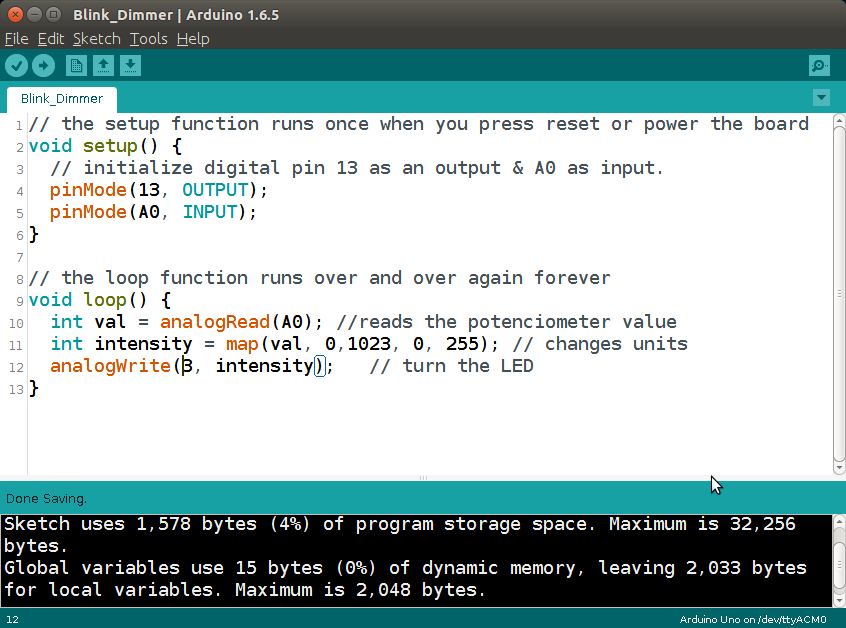The image size is (846, 628).
Task: Open the Edit menu
Action: tap(51, 39)
